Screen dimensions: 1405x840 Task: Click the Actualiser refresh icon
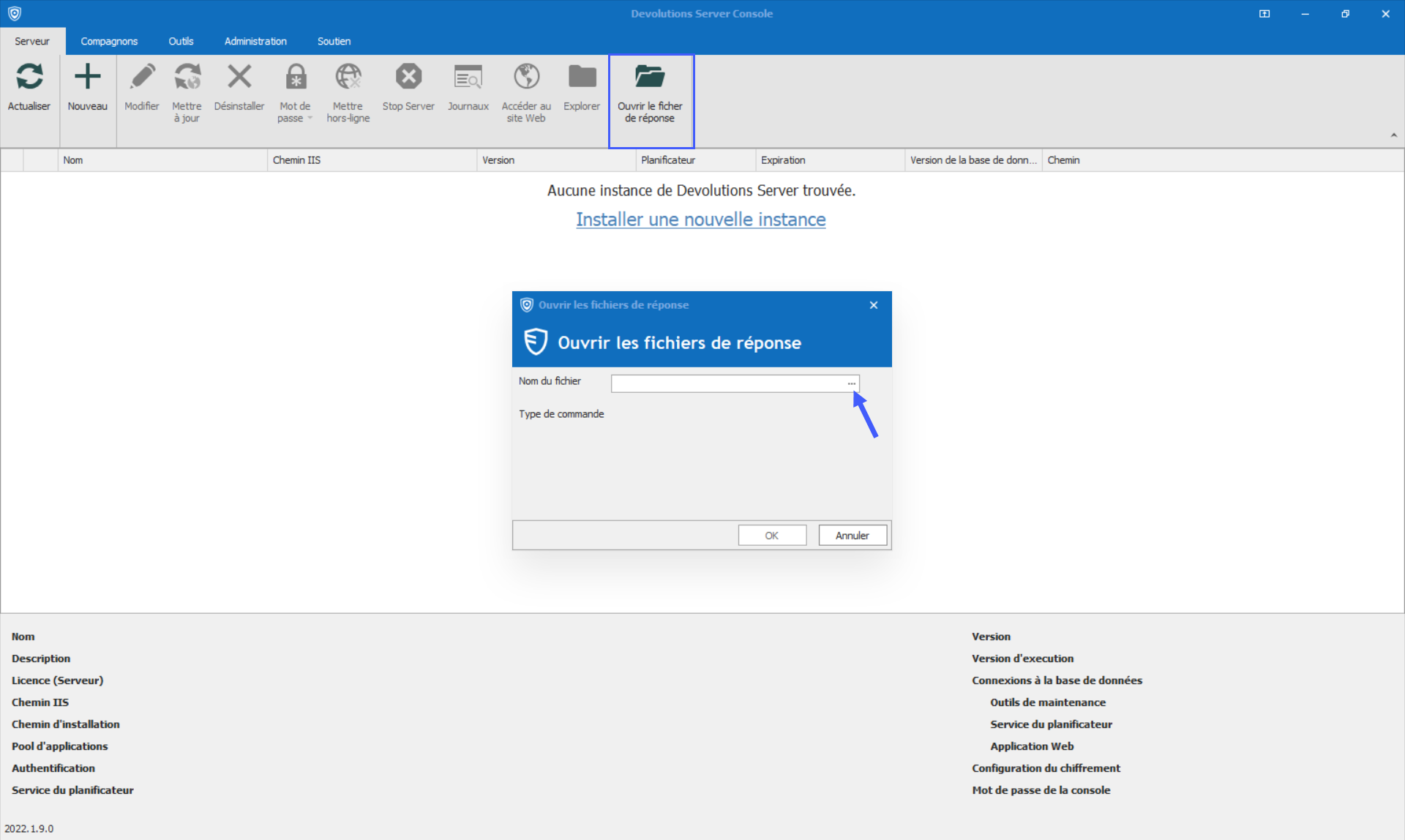[29, 77]
